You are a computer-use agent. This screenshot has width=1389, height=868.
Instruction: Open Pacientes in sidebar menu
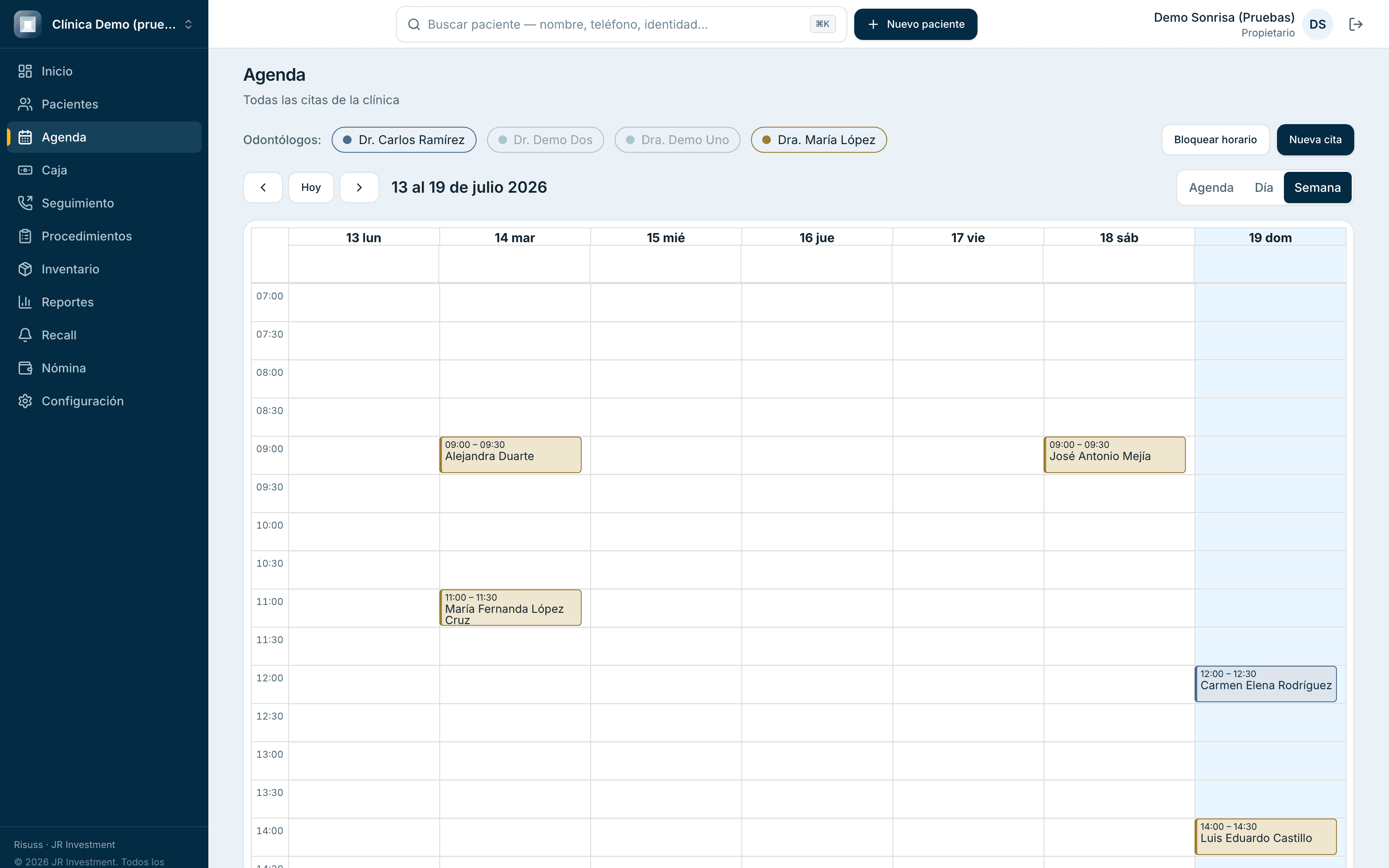point(104,104)
